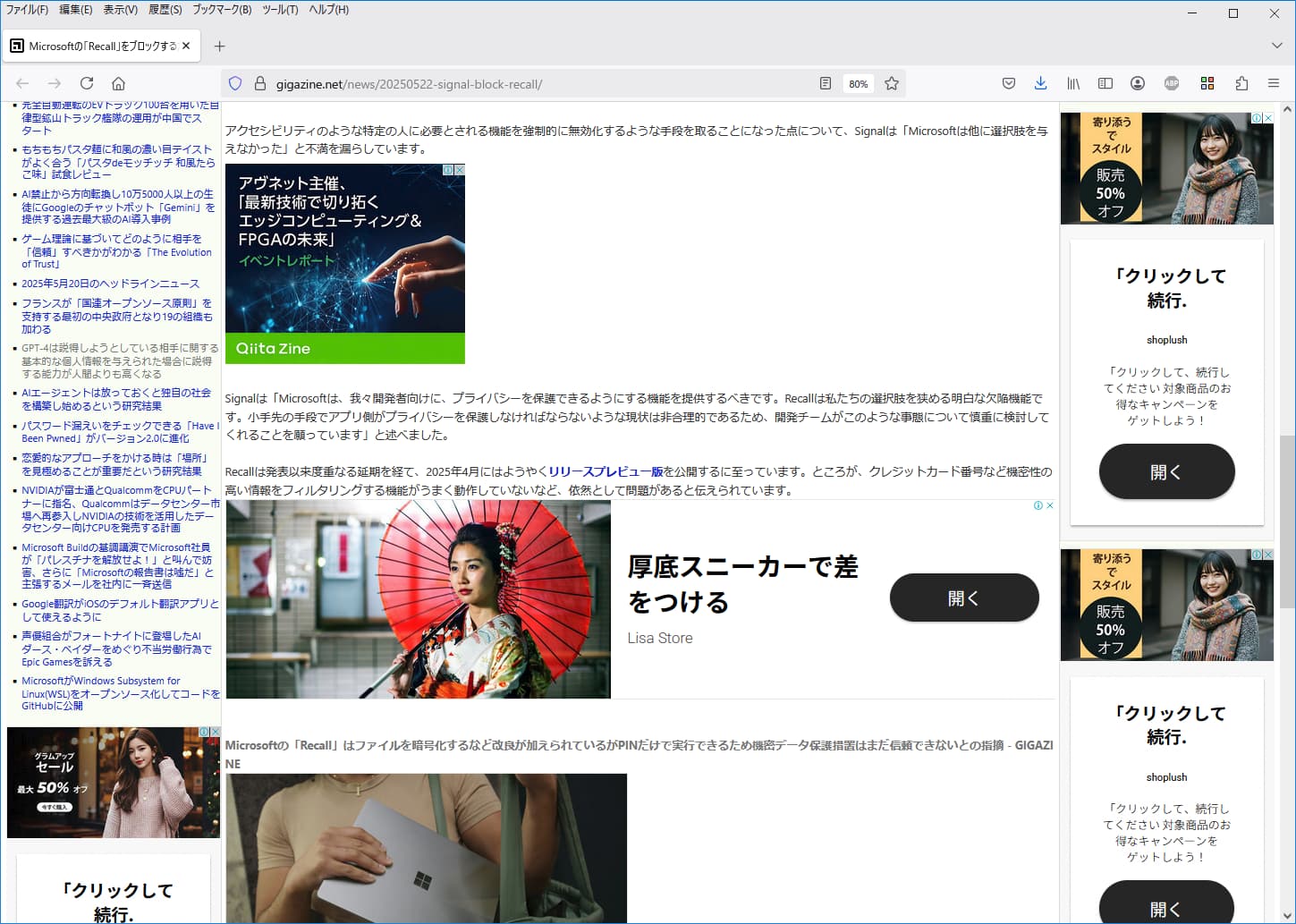The height and width of the screenshot is (924, 1296).
Task: Open the WSL open source article link
Action: pos(120,693)
